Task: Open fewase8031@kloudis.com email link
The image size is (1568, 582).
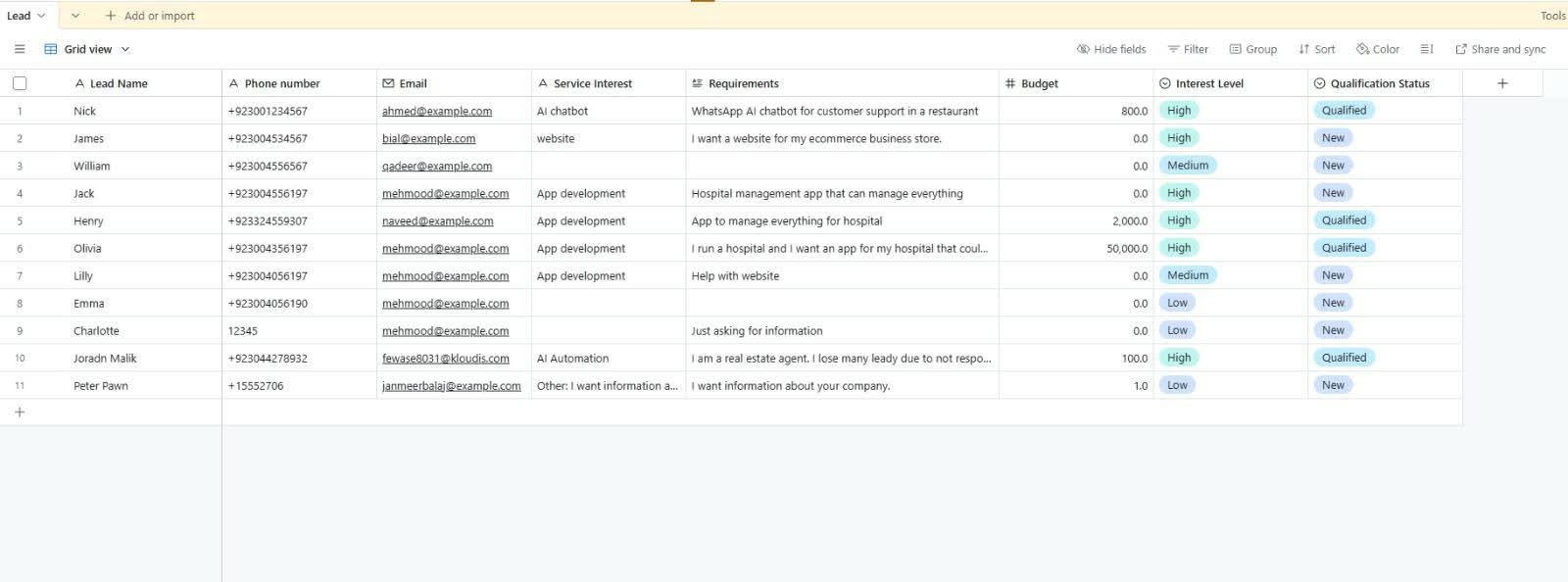Action: [x=446, y=358]
